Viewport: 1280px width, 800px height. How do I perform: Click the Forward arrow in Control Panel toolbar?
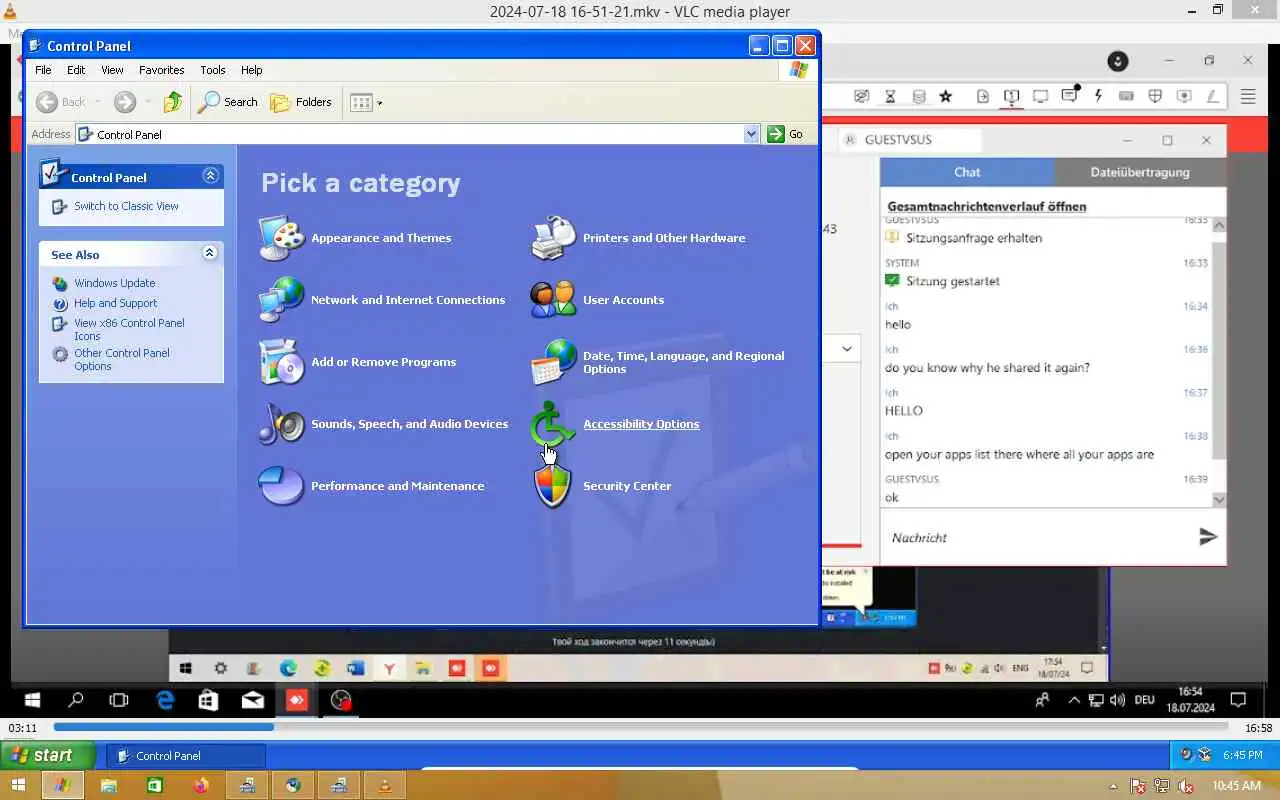125,102
